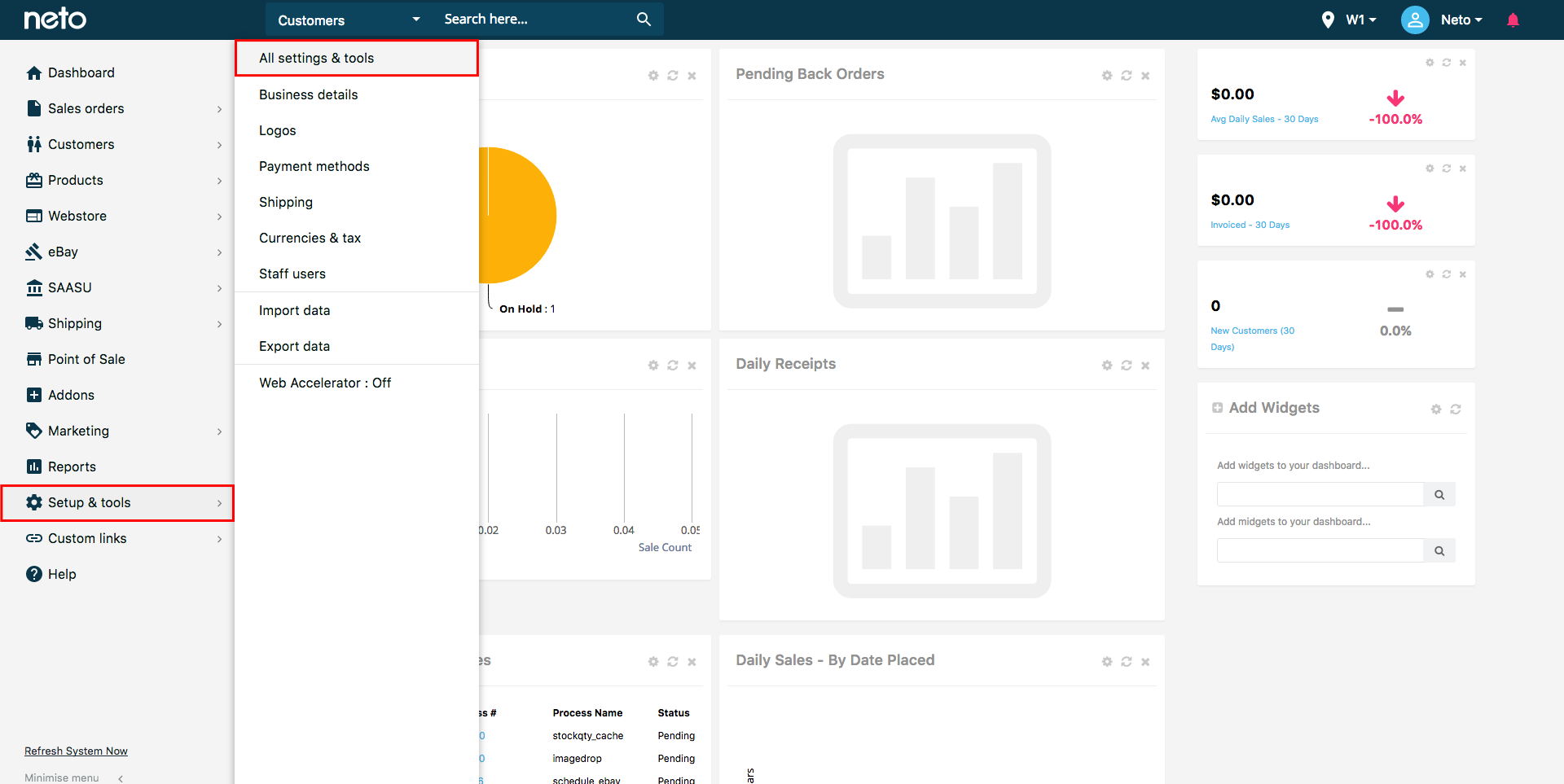Screen dimensions: 1564x784
Task: Open Setup & tools menu
Action: 117,502
